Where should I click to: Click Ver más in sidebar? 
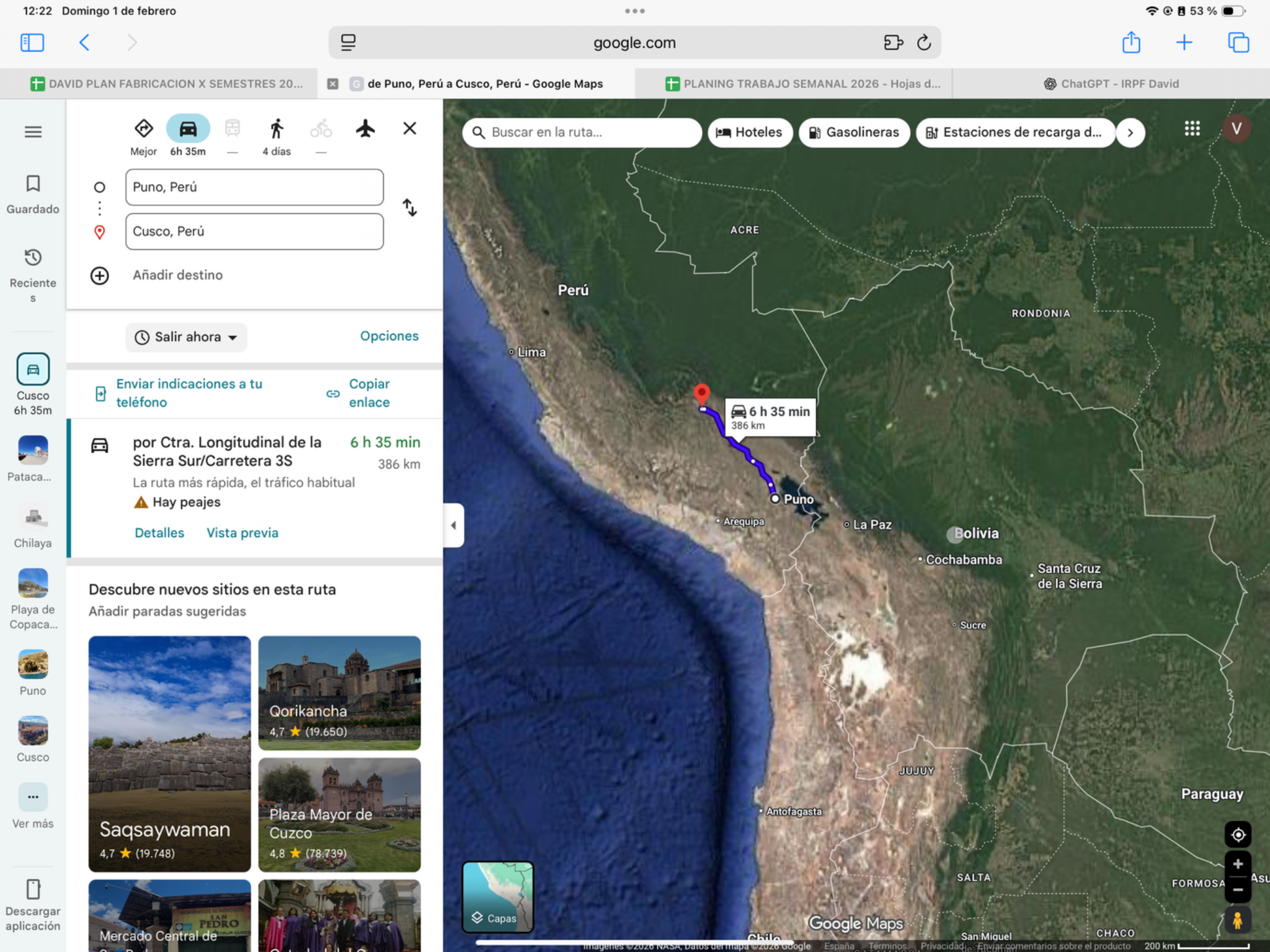click(x=33, y=806)
